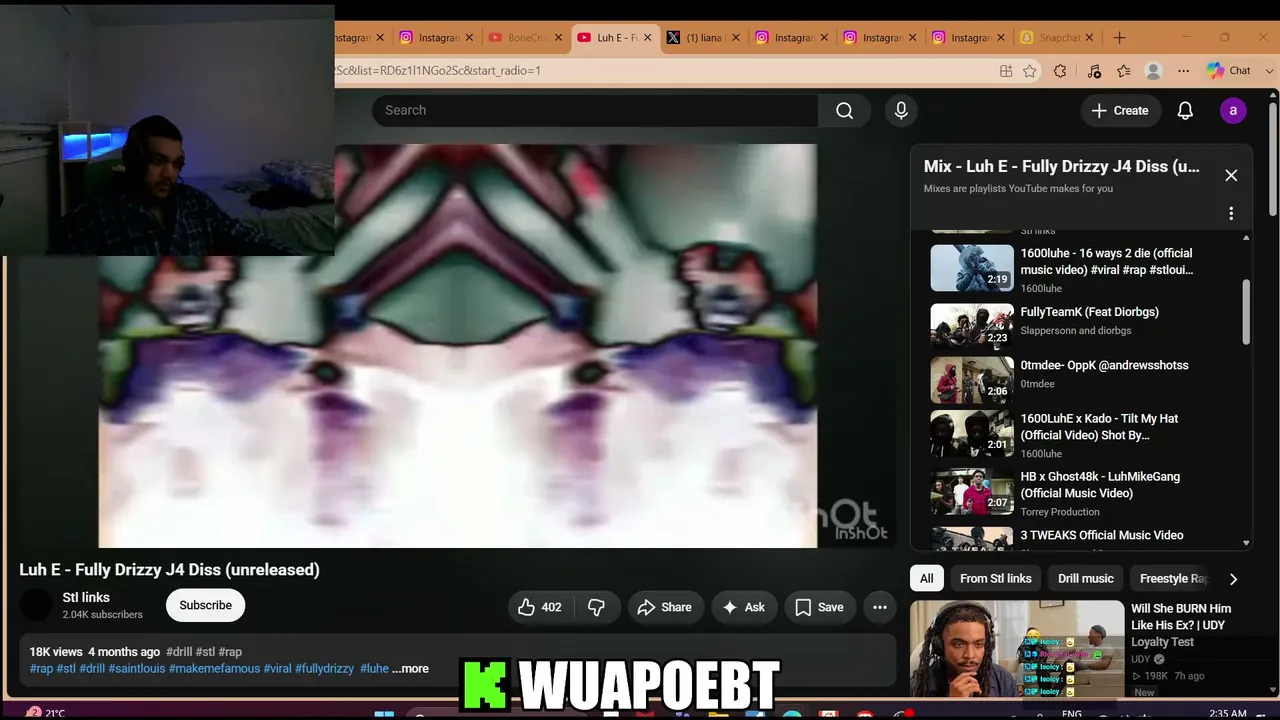Open browser Settings and more menu
The image size is (1280, 720).
1183,71
